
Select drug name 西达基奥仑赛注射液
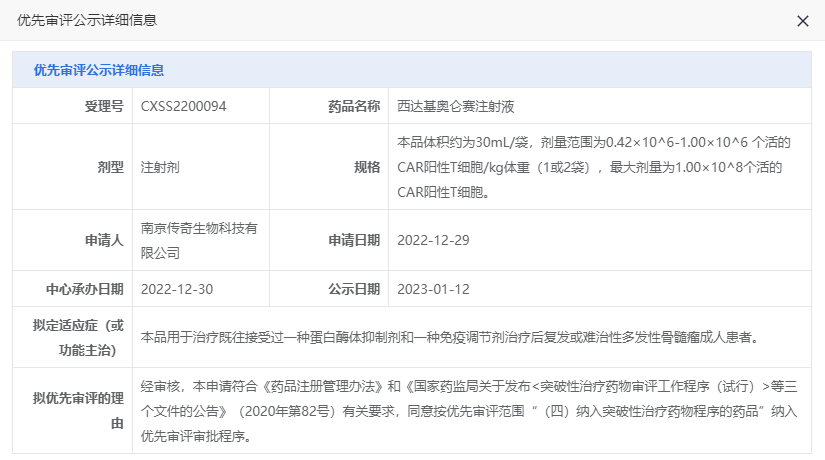point(455,106)
